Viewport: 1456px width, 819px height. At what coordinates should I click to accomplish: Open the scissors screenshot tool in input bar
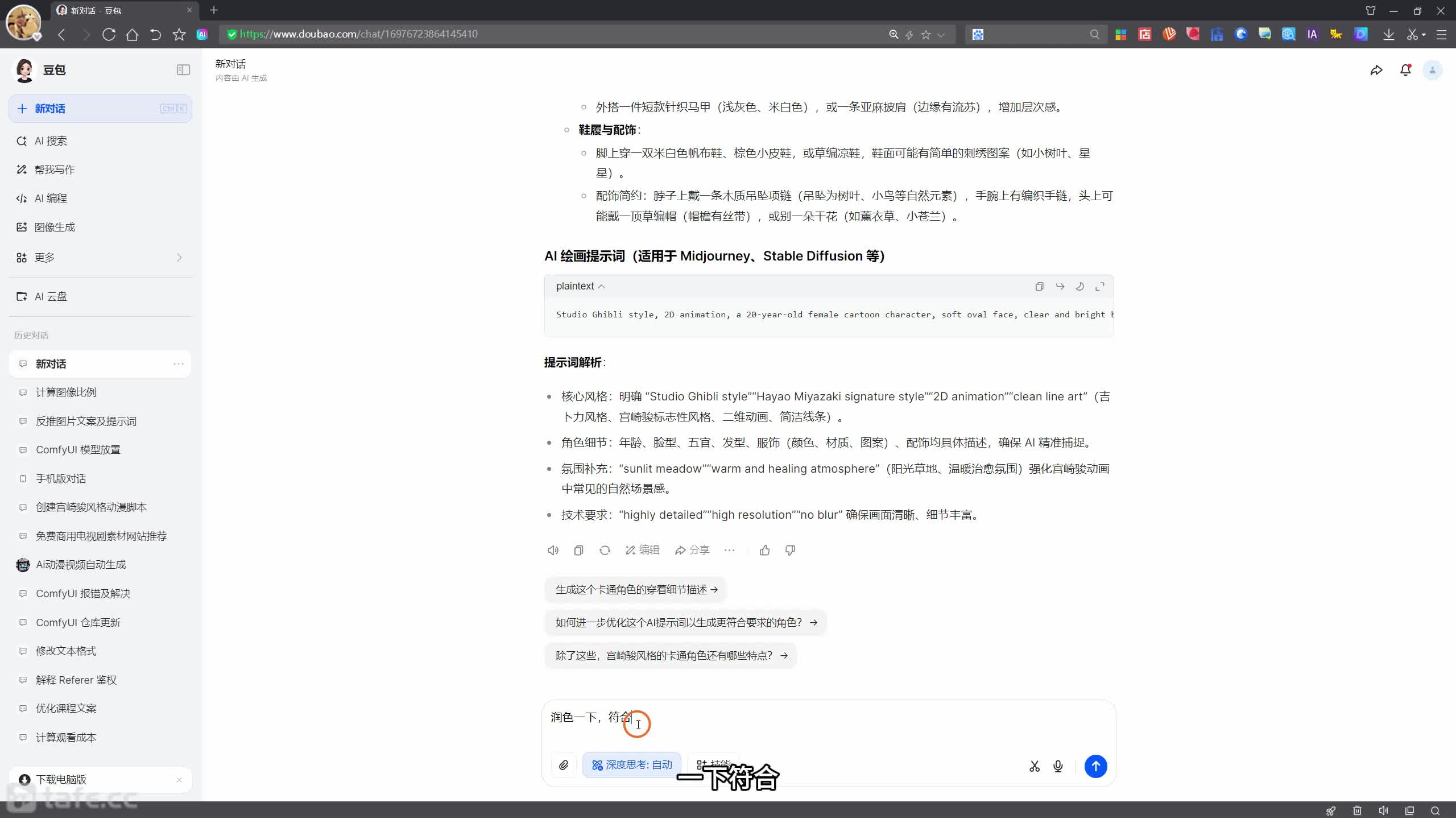coord(1035,767)
